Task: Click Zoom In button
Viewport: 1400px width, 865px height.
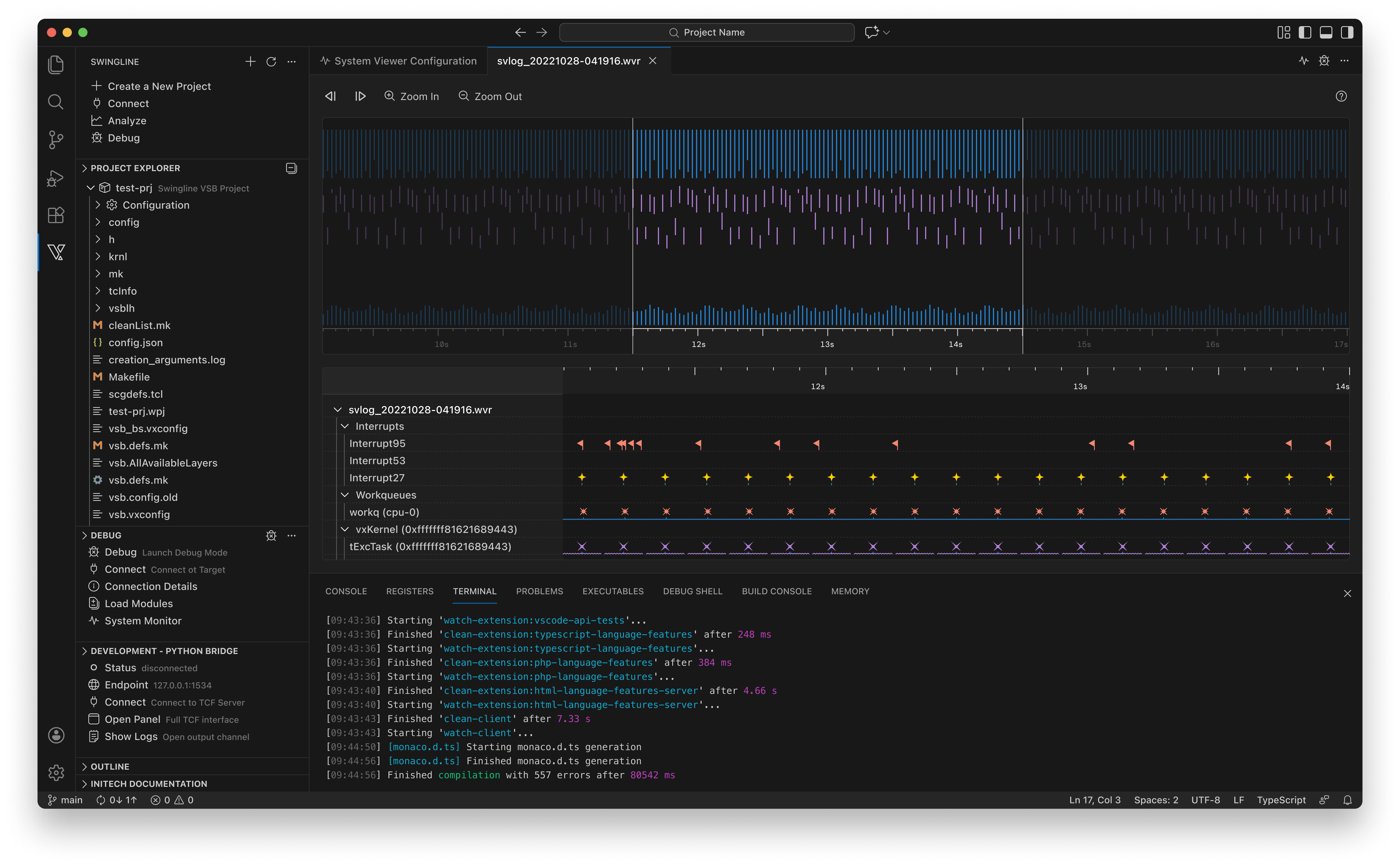Action: pyautogui.click(x=411, y=96)
